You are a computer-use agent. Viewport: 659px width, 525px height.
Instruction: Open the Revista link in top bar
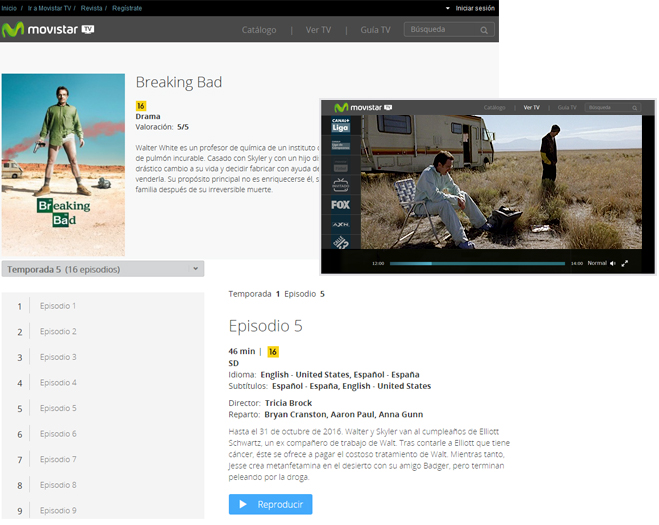coord(92,8)
